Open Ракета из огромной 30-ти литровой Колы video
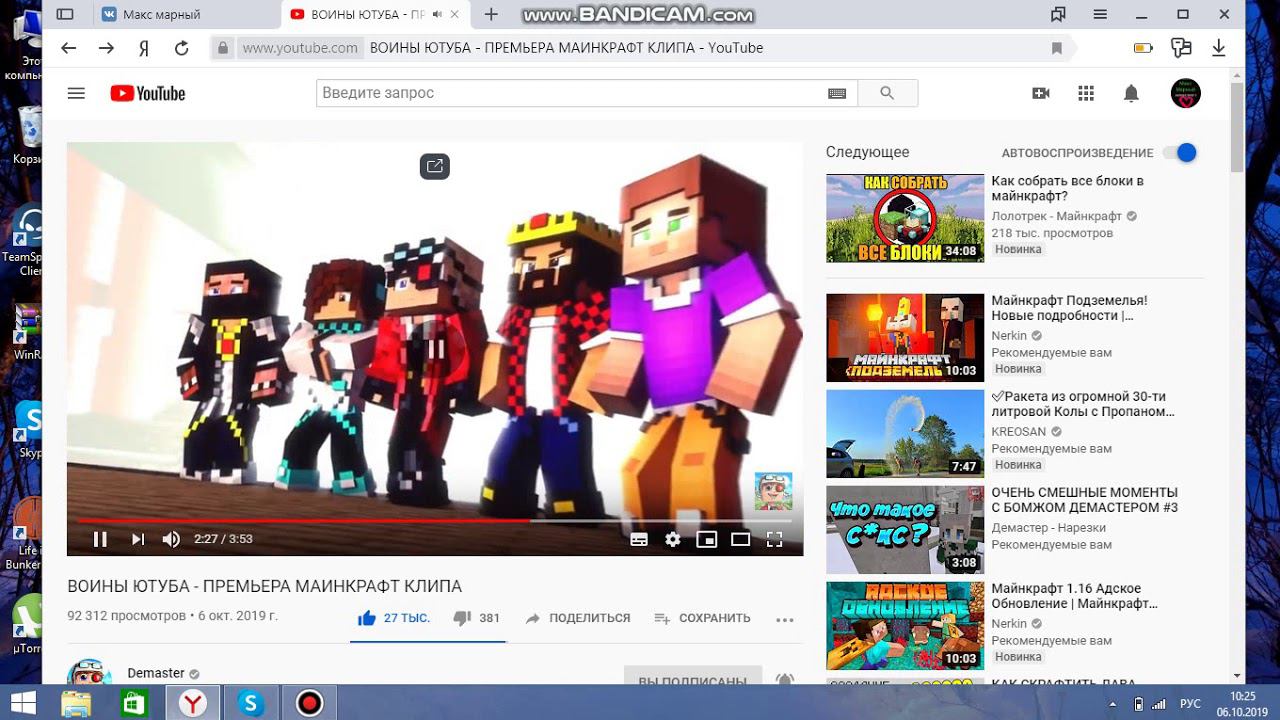Image resolution: width=1280 pixels, height=720 pixels. (x=1083, y=404)
